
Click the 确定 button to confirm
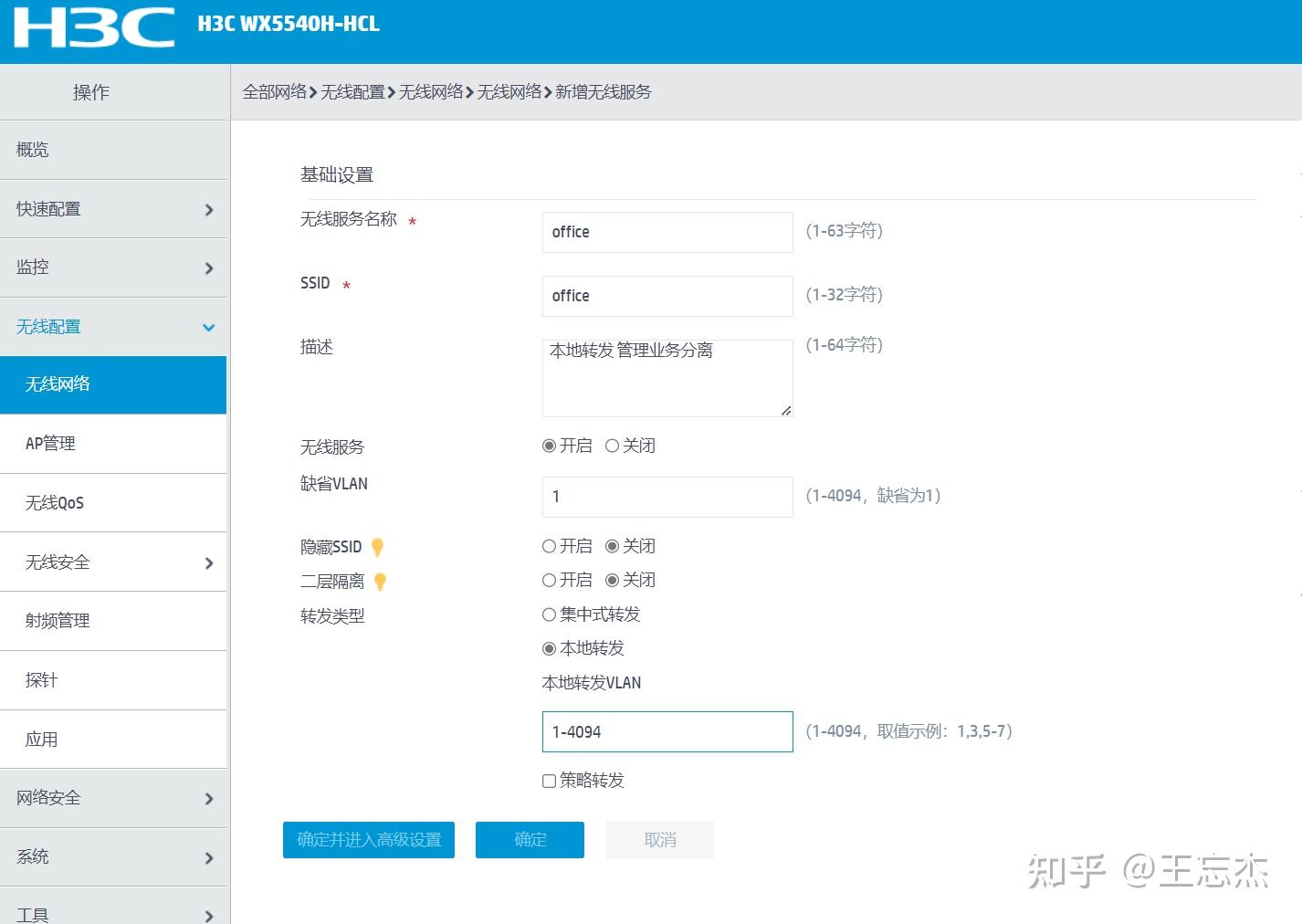click(x=530, y=839)
